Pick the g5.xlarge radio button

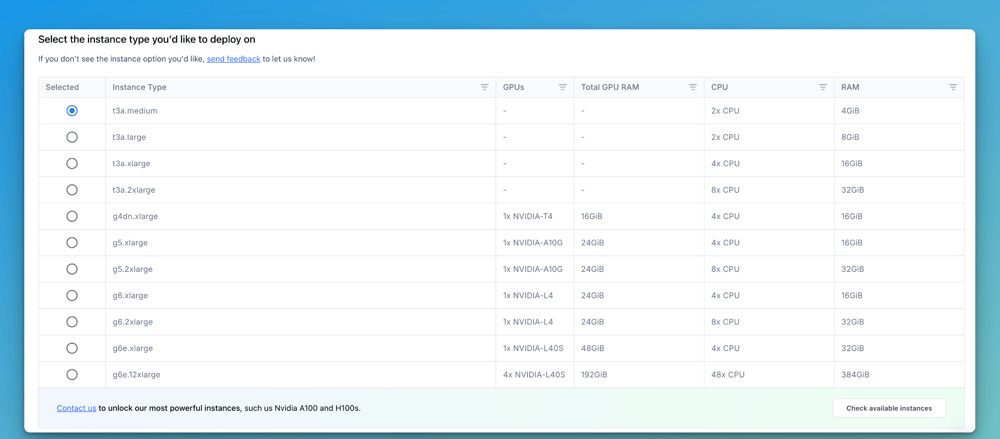click(x=72, y=243)
